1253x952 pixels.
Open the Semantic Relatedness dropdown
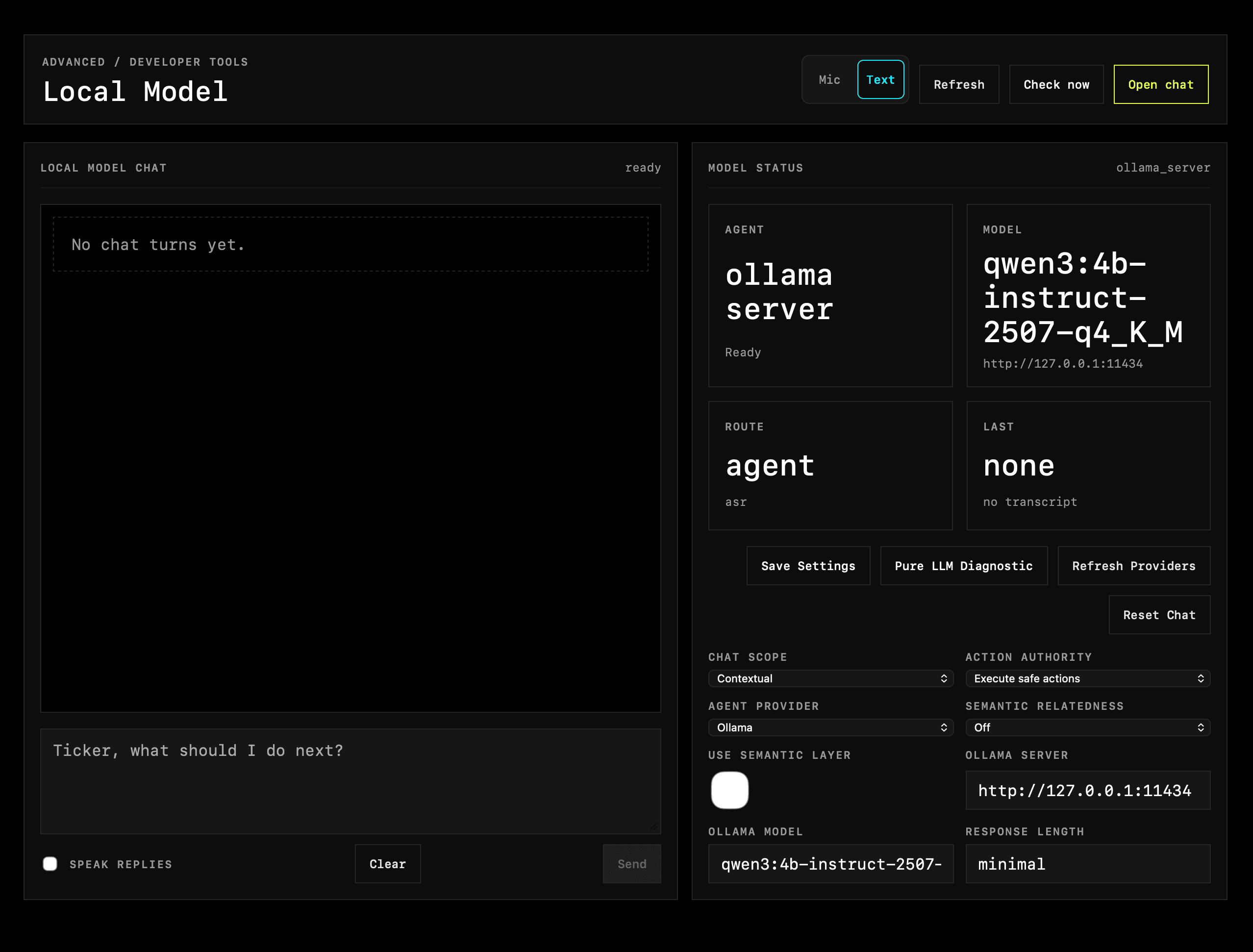1087,727
